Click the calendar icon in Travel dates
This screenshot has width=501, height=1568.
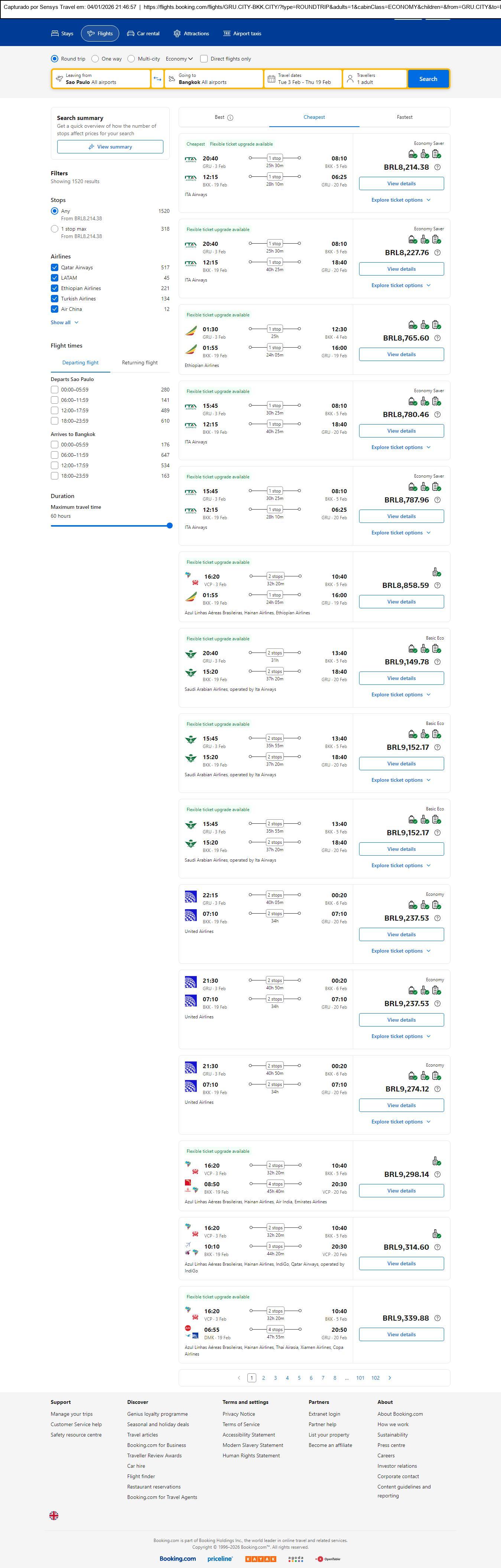click(x=271, y=78)
